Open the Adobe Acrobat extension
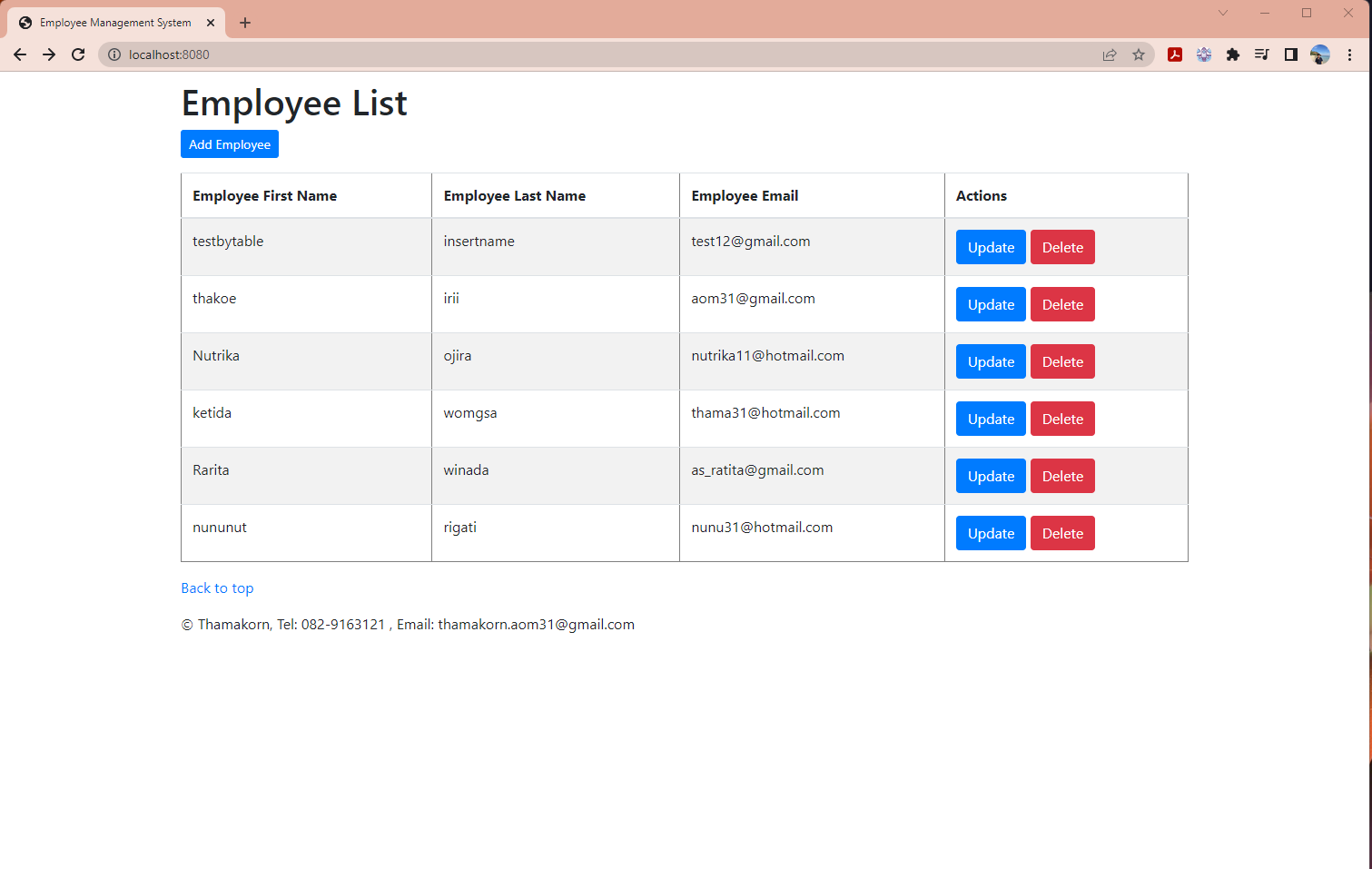Image resolution: width=1372 pixels, height=869 pixels. coord(1174,54)
